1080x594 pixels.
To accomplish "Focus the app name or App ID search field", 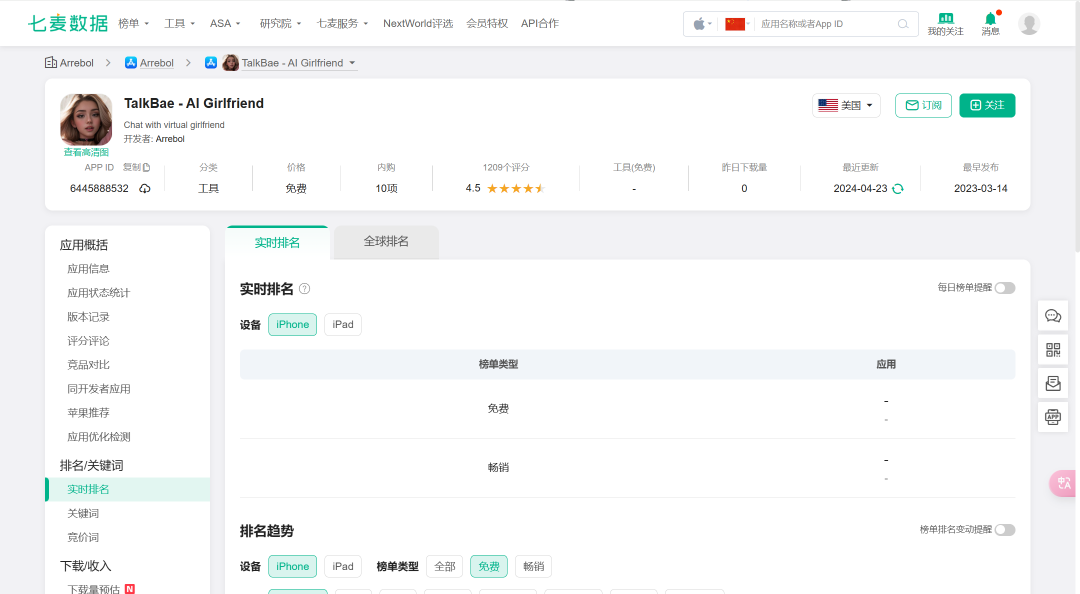I will [x=827, y=24].
